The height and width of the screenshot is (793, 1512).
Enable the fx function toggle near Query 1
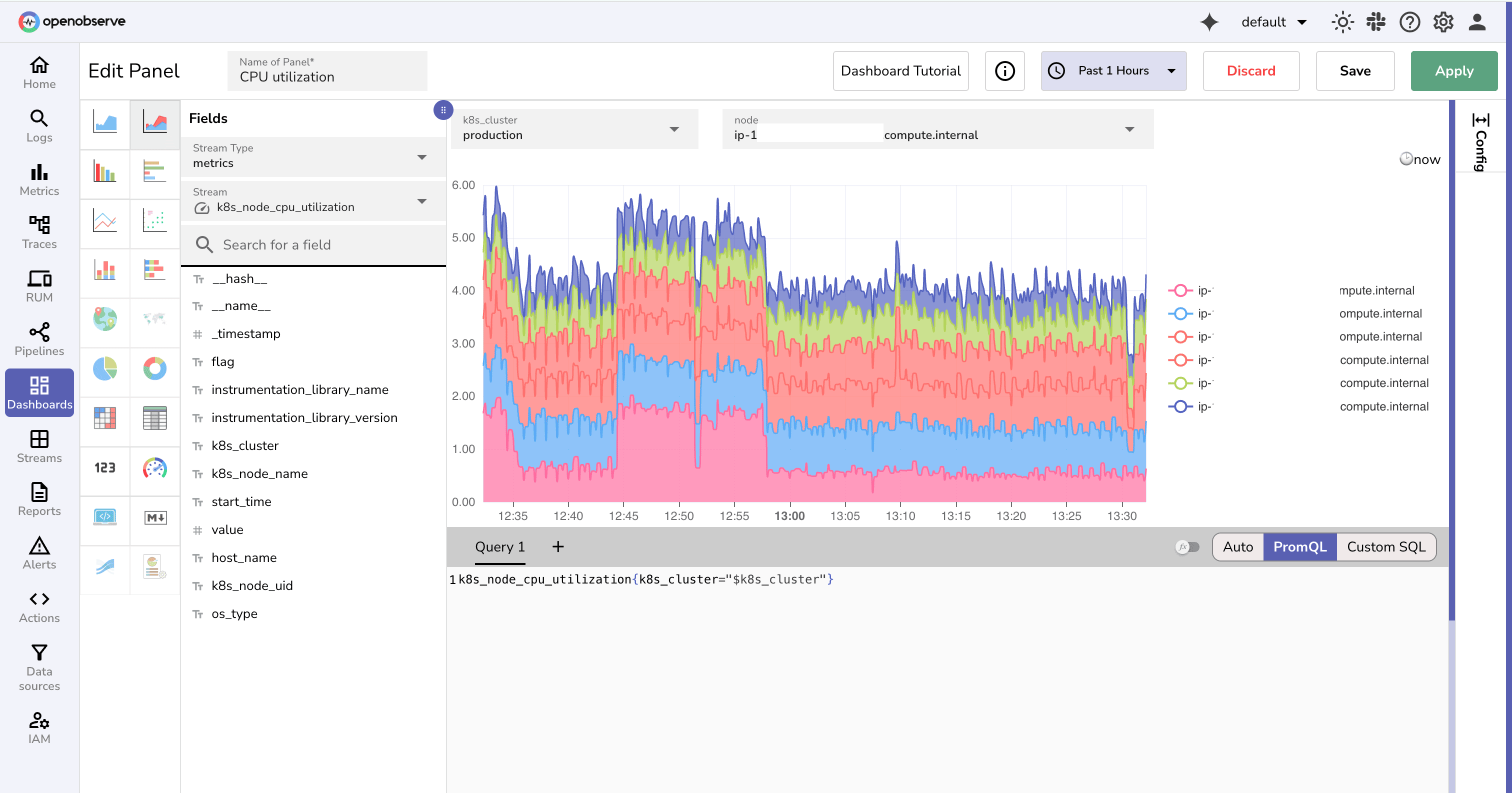pyautogui.click(x=1187, y=547)
